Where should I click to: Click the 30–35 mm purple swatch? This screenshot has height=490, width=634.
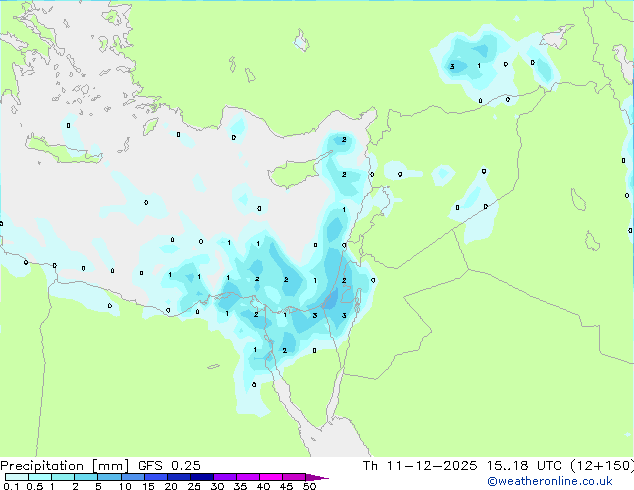[x=225, y=477]
